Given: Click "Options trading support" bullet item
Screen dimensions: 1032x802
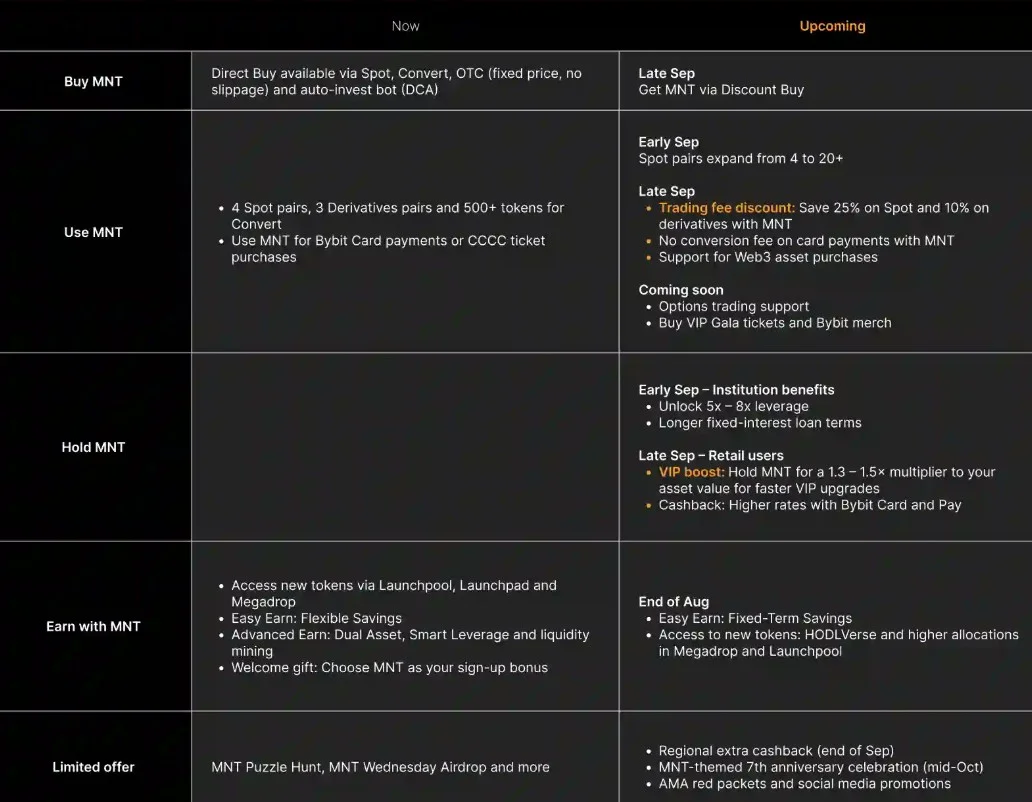Looking at the screenshot, I should point(733,307).
